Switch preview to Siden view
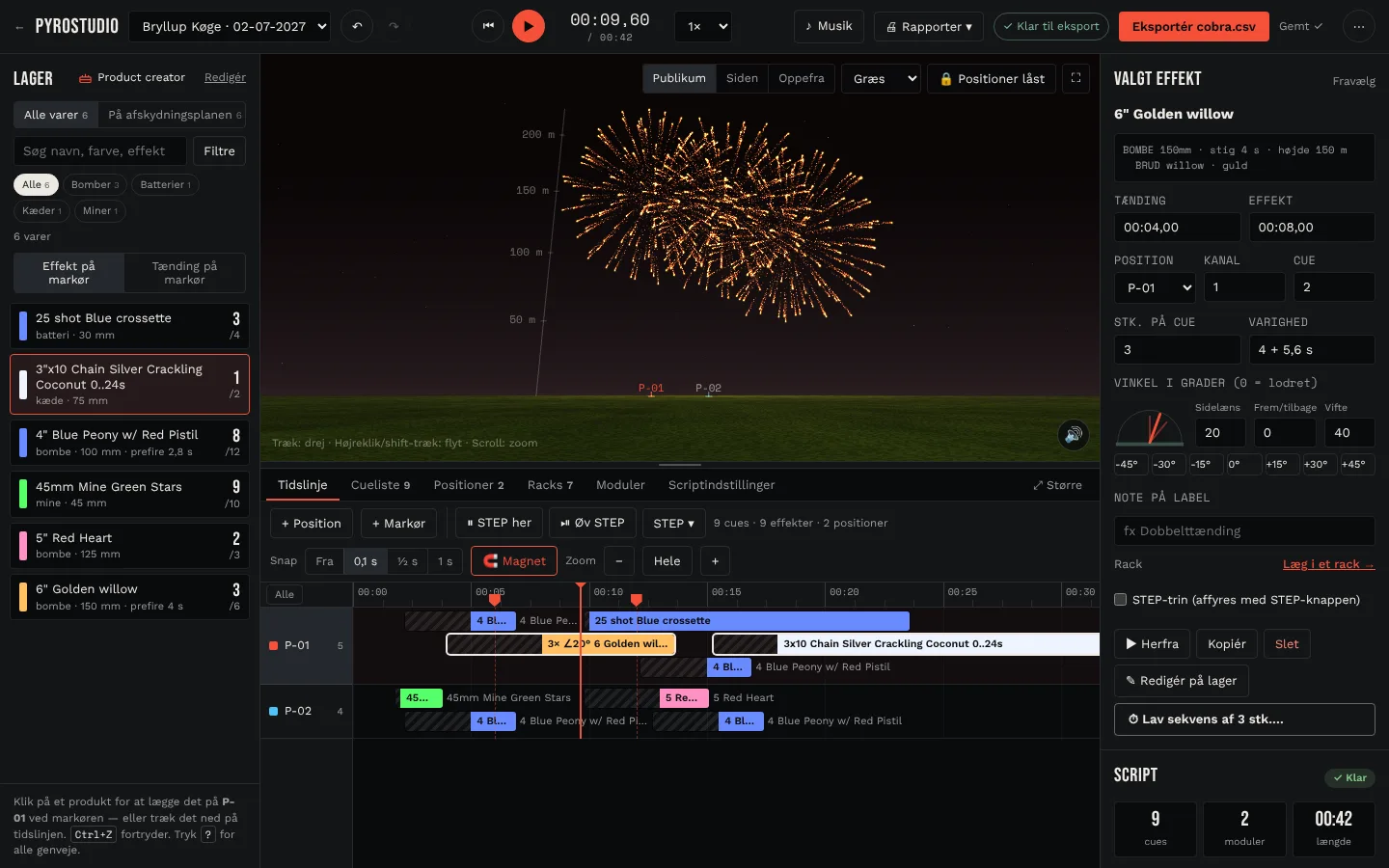 pyautogui.click(x=742, y=78)
